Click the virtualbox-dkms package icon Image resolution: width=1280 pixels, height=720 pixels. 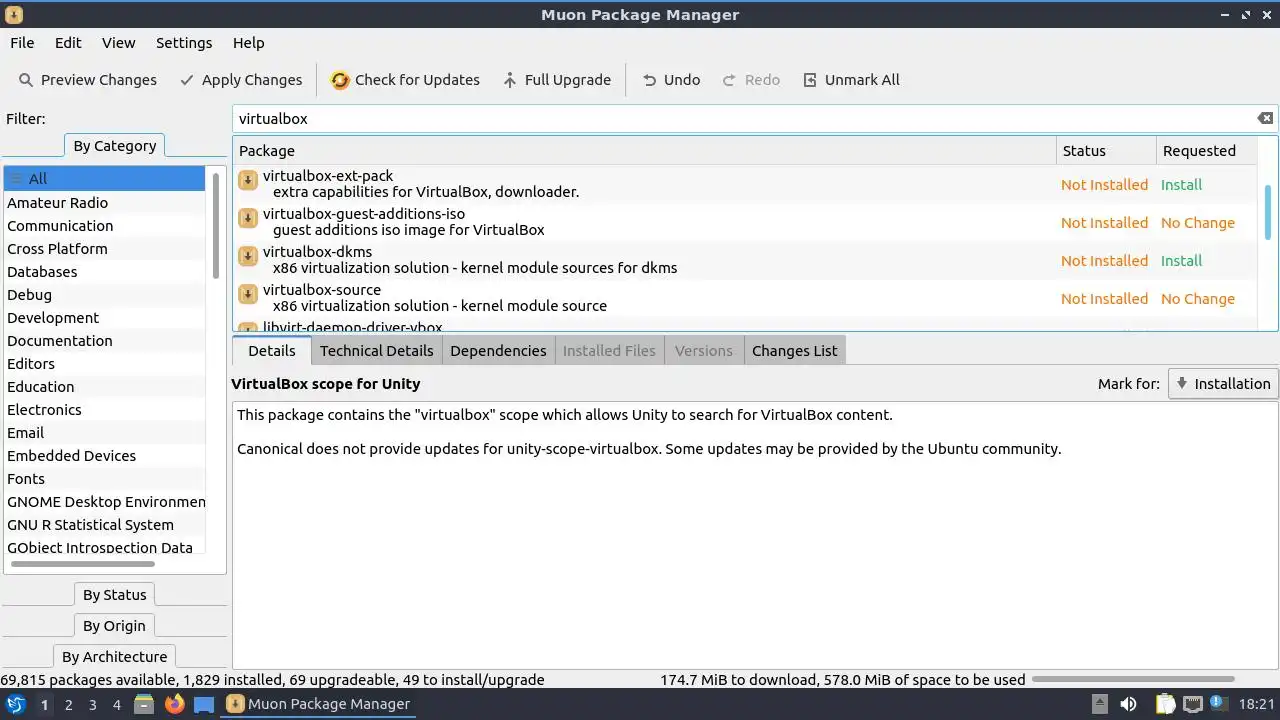coord(248,256)
